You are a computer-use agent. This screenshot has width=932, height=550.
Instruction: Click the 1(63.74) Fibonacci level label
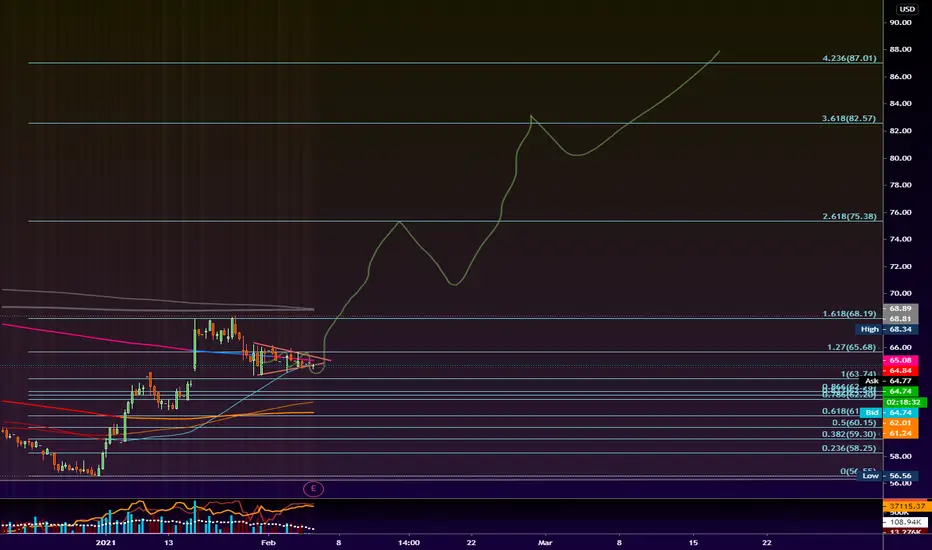point(858,374)
